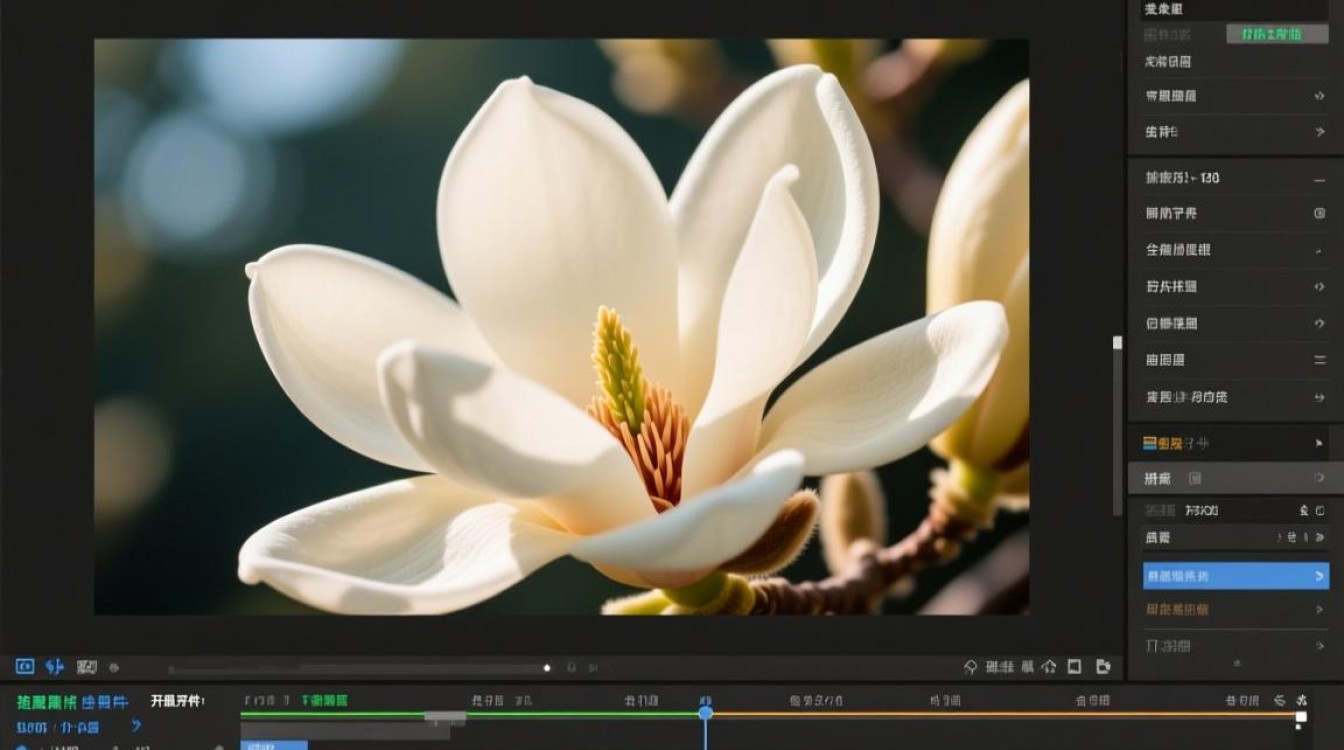Open the three-line menu icon in right panel
Screen dimensions: 1344x750
pyautogui.click(x=1319, y=360)
